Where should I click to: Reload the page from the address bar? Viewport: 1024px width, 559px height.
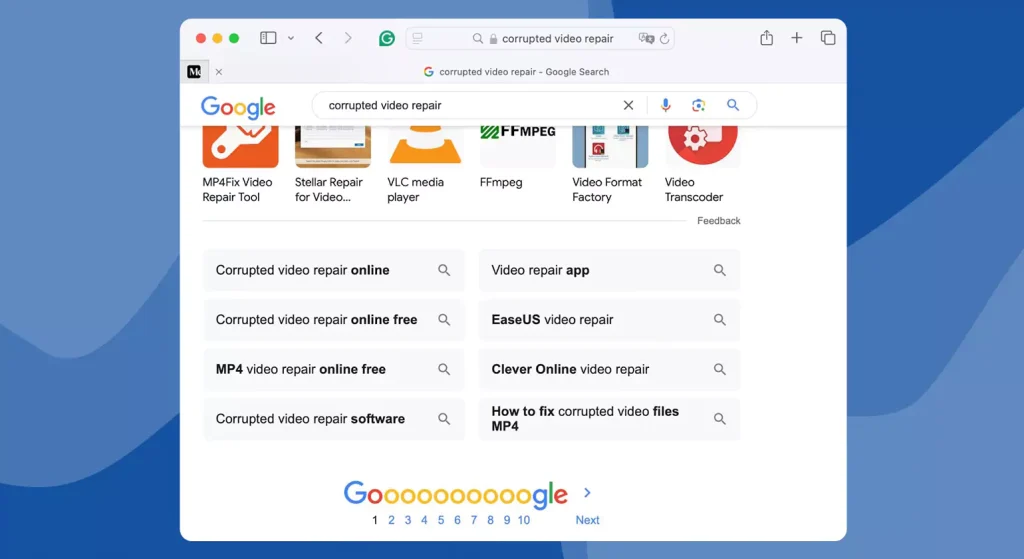coord(664,39)
